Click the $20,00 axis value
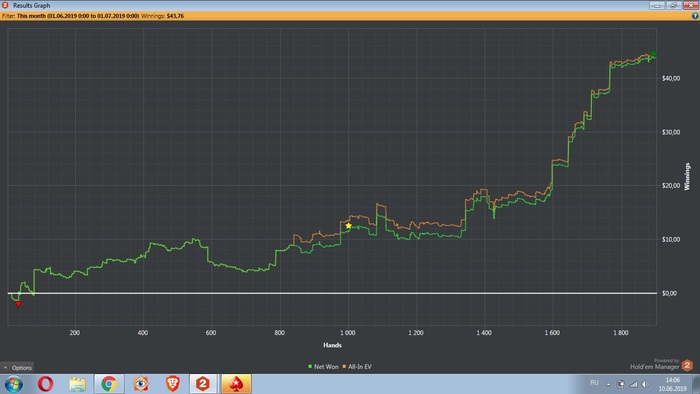This screenshot has height=394, width=700. click(x=671, y=186)
